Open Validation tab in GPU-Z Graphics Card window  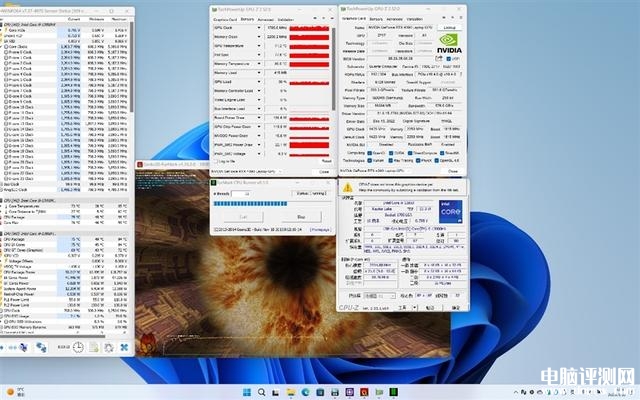415,19
